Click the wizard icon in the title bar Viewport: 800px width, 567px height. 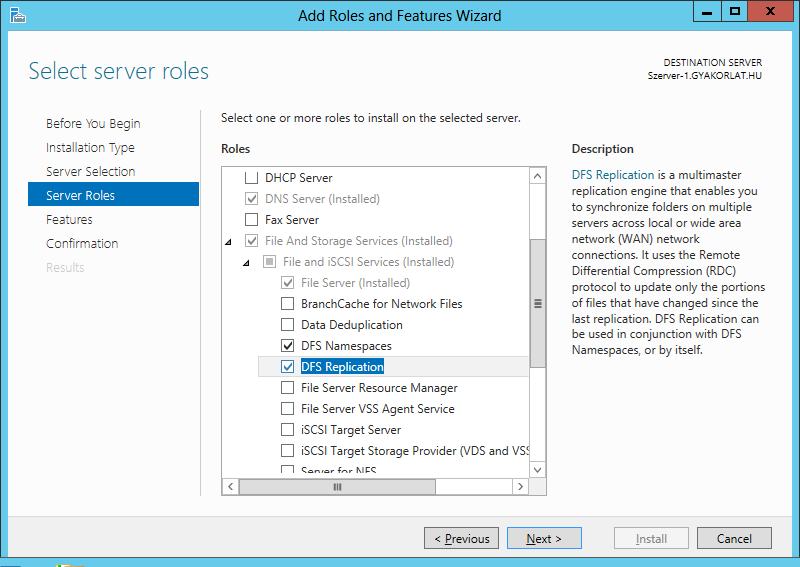click(x=17, y=15)
